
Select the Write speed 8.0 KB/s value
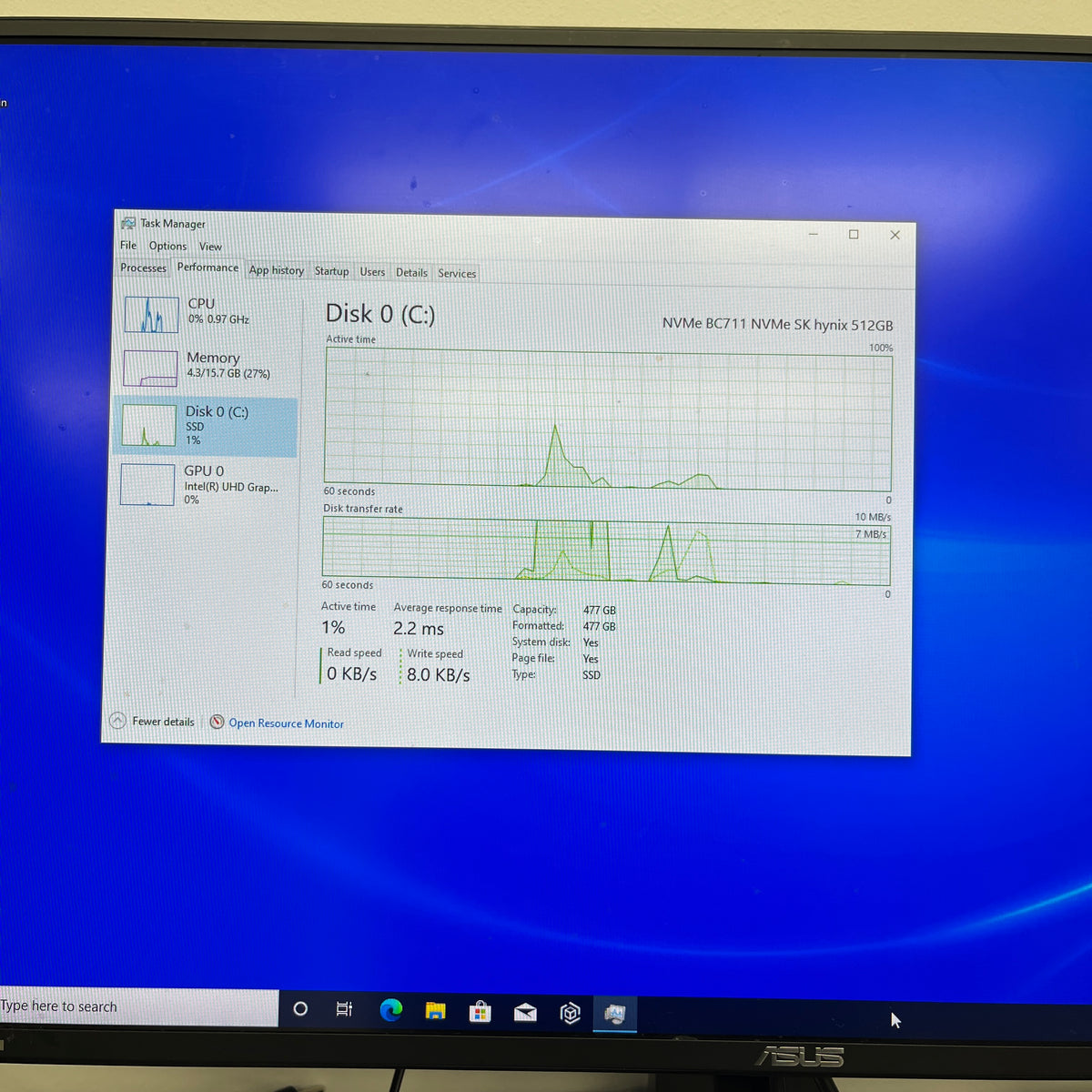click(439, 675)
